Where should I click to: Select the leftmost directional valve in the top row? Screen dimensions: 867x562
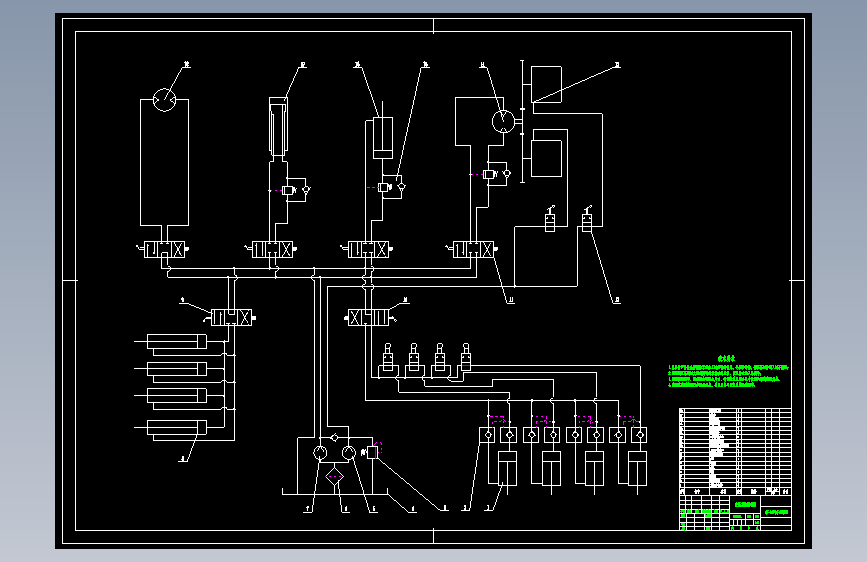(164, 249)
